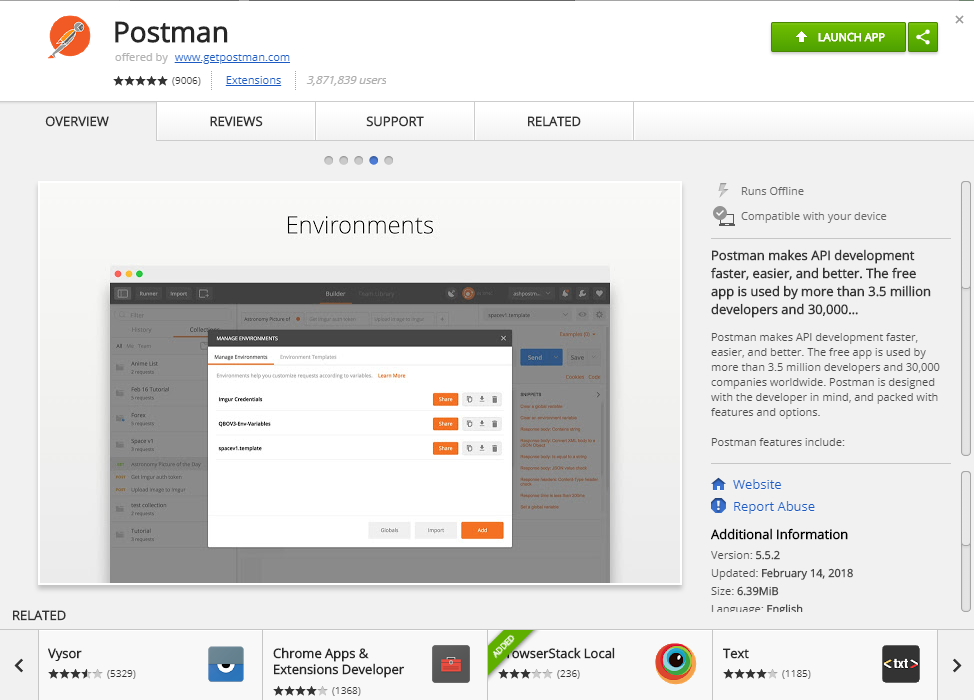The width and height of the screenshot is (974, 700).
Task: Click the Additional Information heading
Action: 779,535
